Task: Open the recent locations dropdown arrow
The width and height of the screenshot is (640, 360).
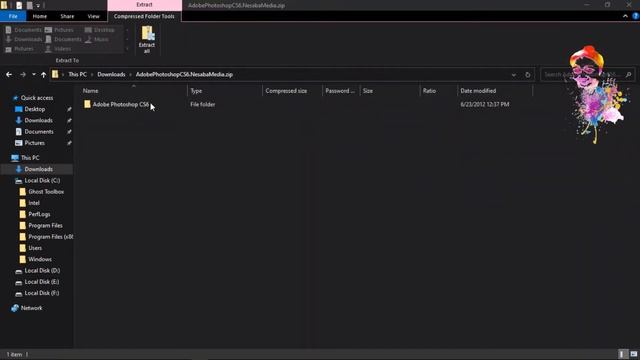Action: tap(34, 75)
